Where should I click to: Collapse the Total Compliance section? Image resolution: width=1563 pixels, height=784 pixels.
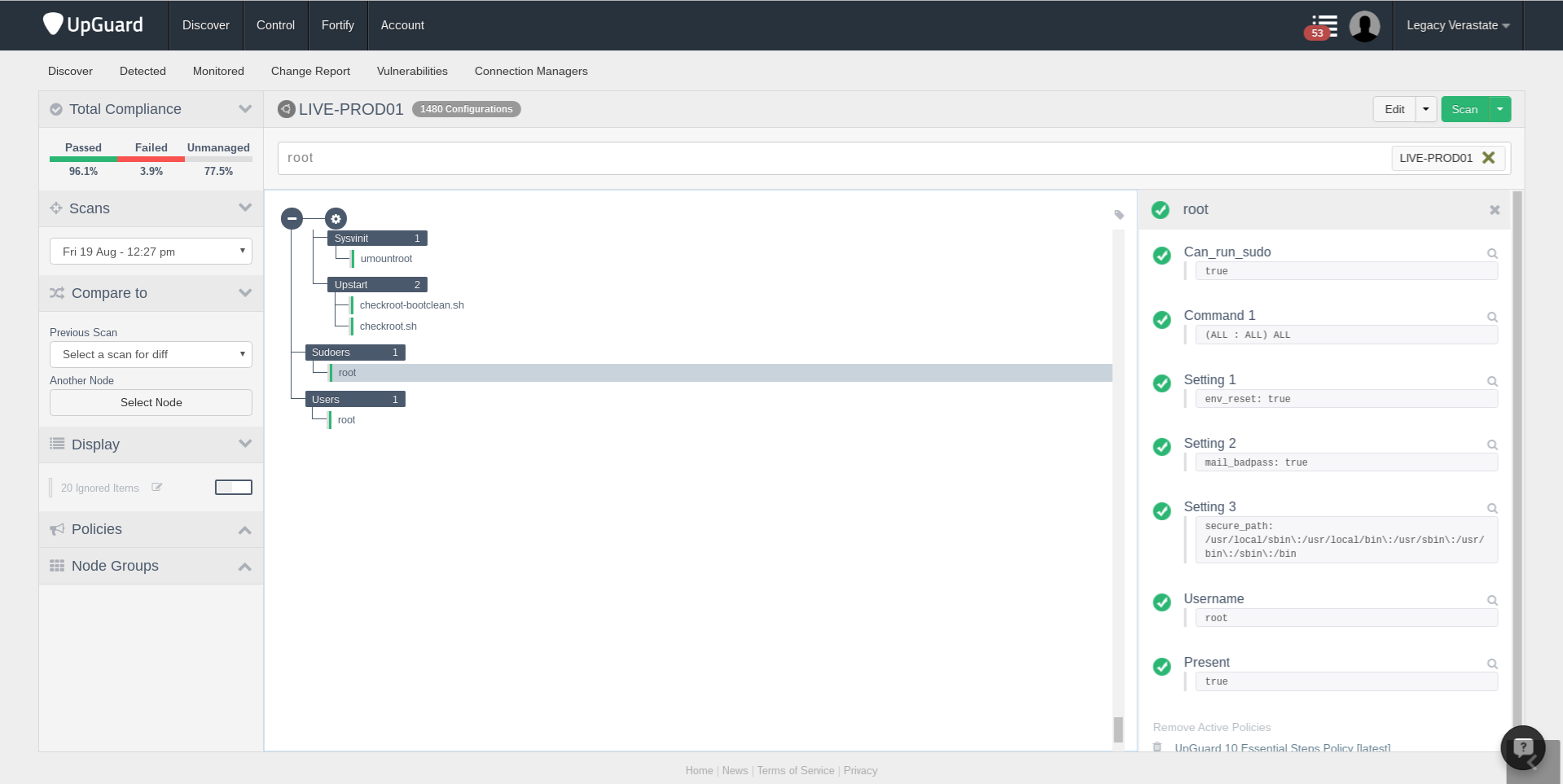click(x=245, y=109)
